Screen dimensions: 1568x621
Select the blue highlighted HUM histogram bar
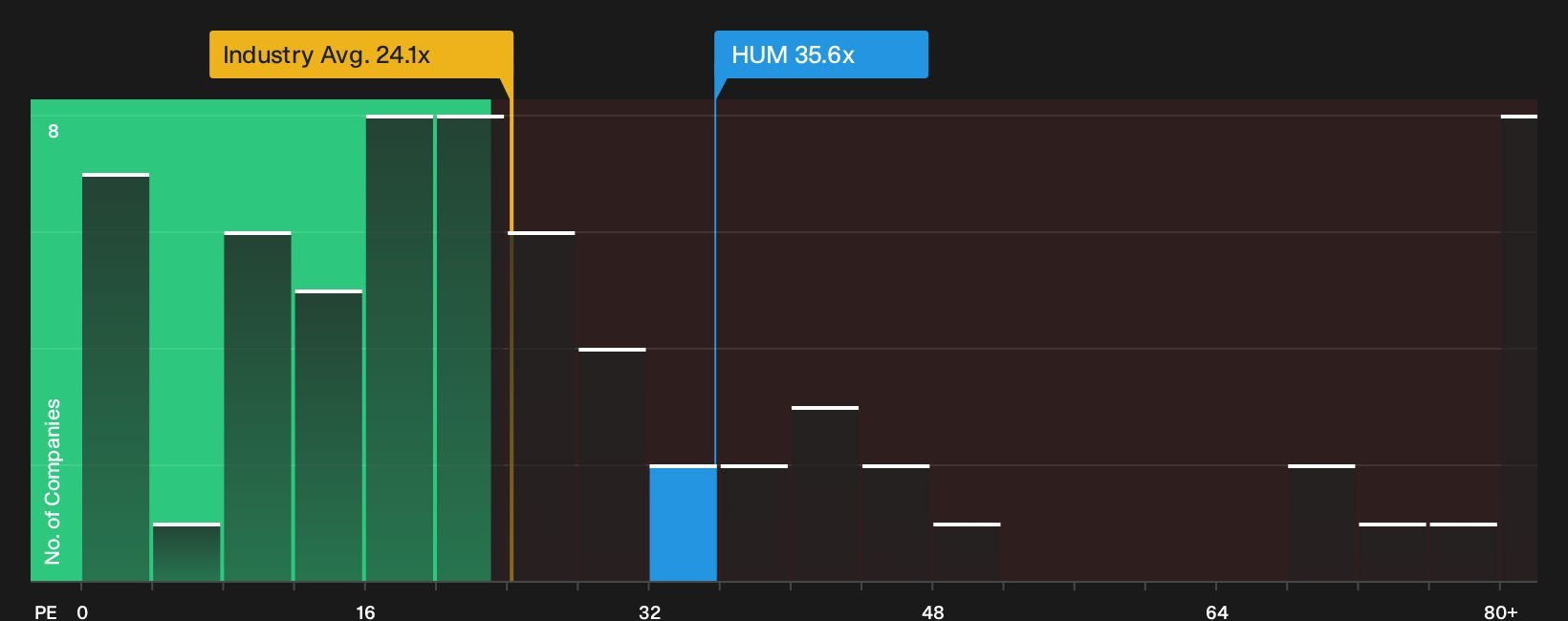(683, 523)
